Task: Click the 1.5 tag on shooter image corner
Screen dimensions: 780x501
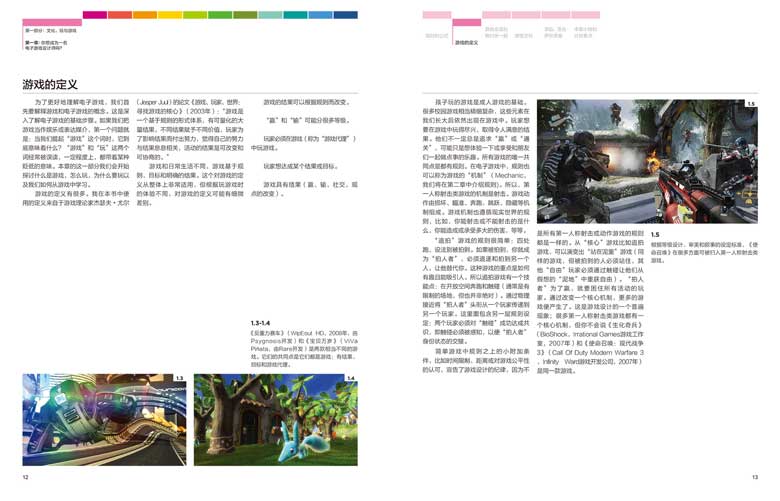Action: coord(751,104)
